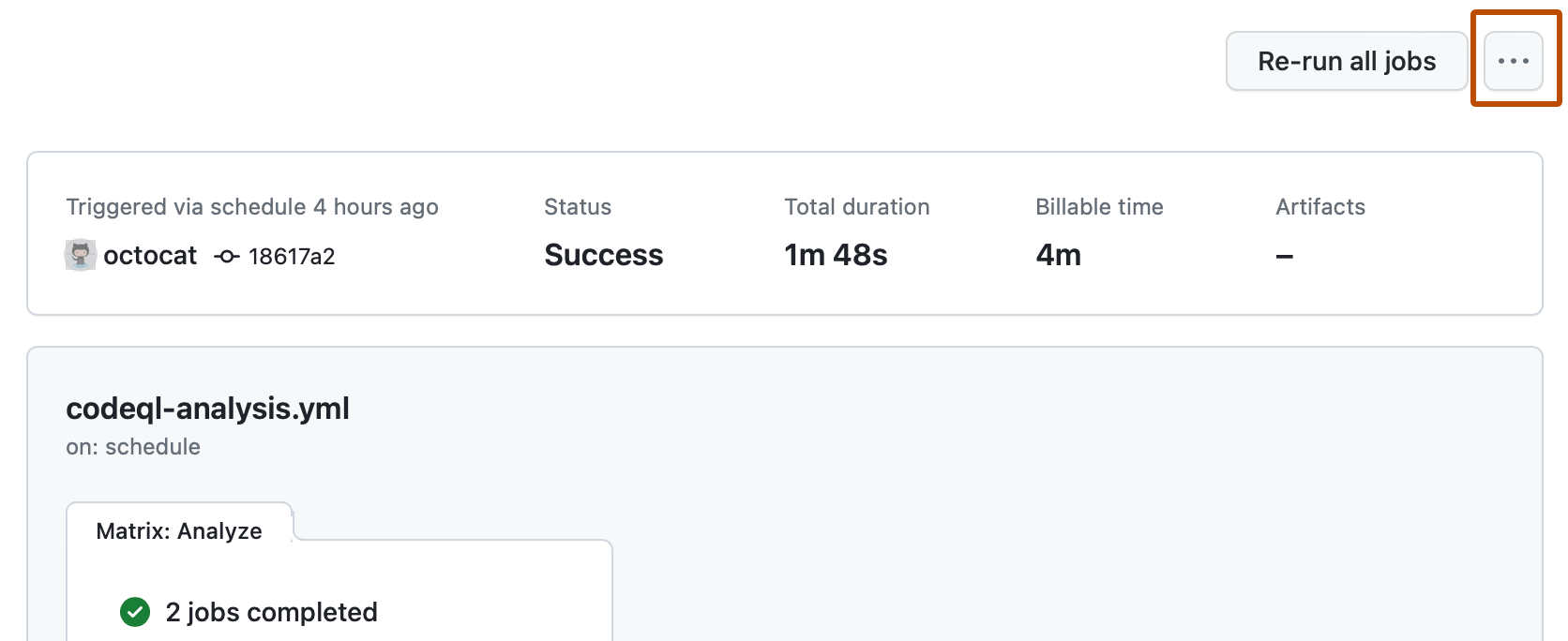The width and height of the screenshot is (1568, 641).
Task: Click the codeql-analysis.yml workflow title
Action: coord(207,409)
